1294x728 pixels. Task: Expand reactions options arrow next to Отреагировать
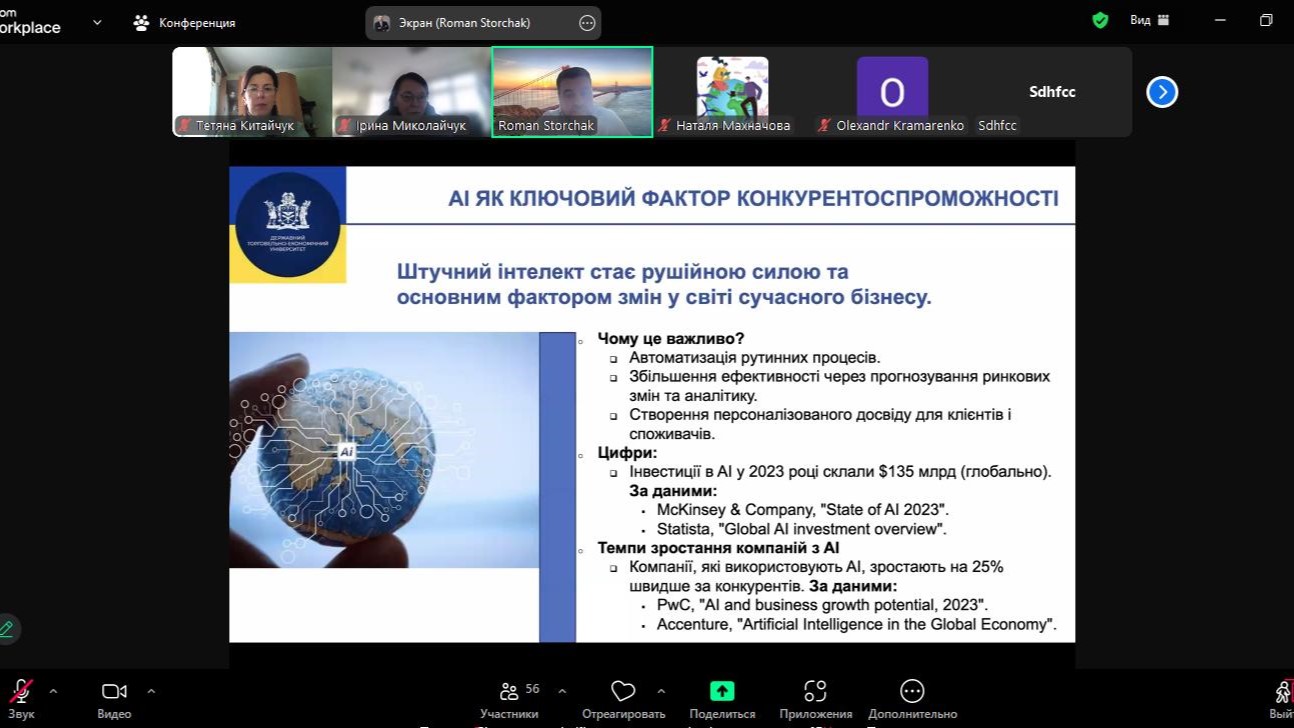[661, 691]
